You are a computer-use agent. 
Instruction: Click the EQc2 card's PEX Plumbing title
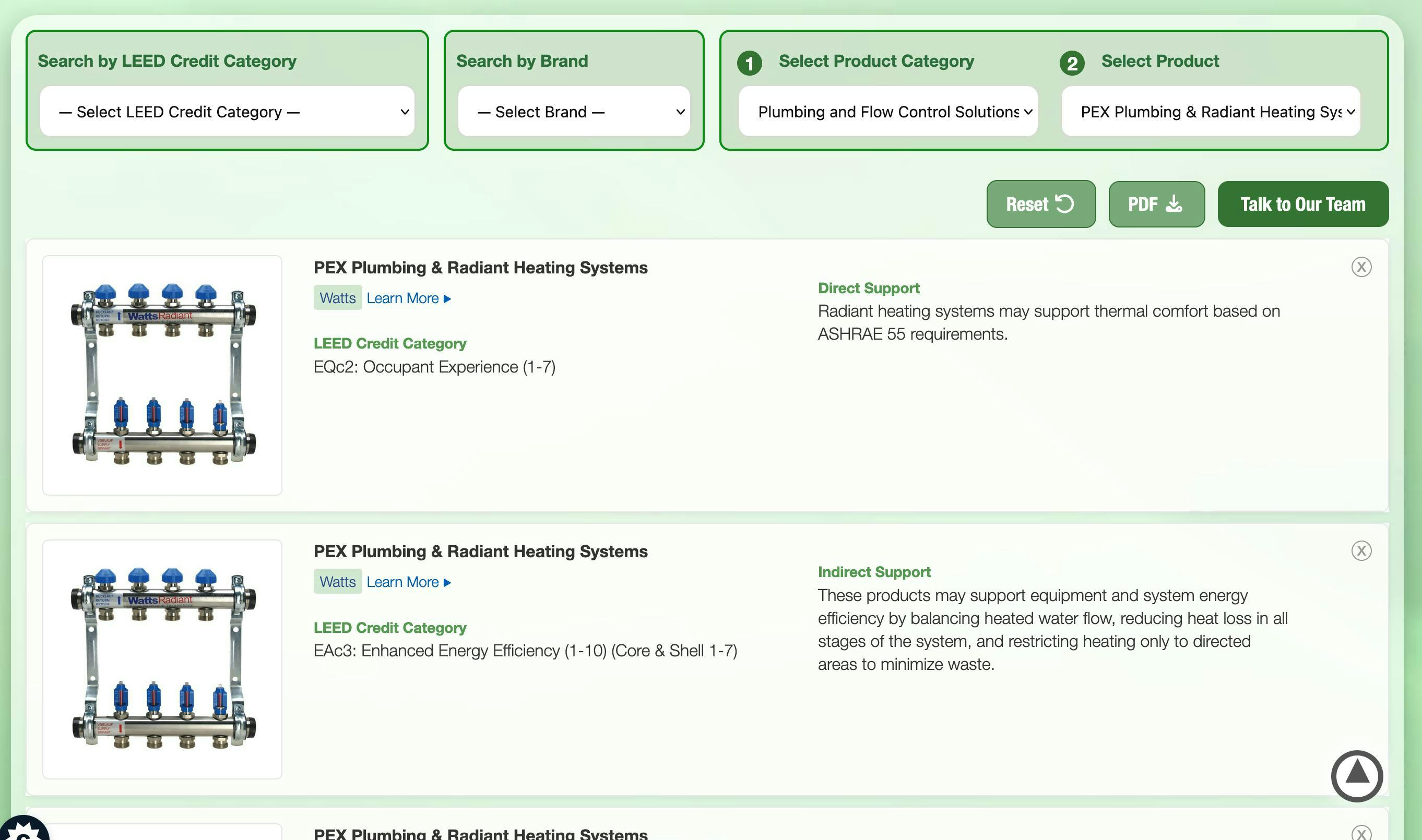481,268
